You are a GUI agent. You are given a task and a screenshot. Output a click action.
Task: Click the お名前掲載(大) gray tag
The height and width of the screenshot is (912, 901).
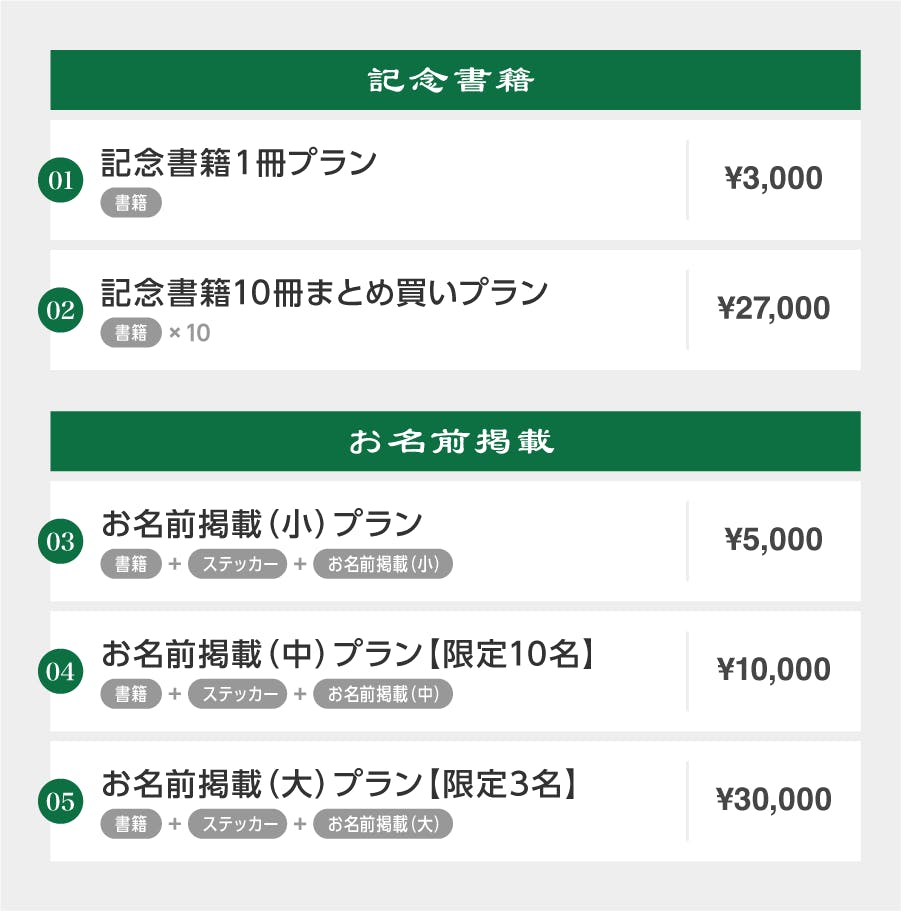383,824
